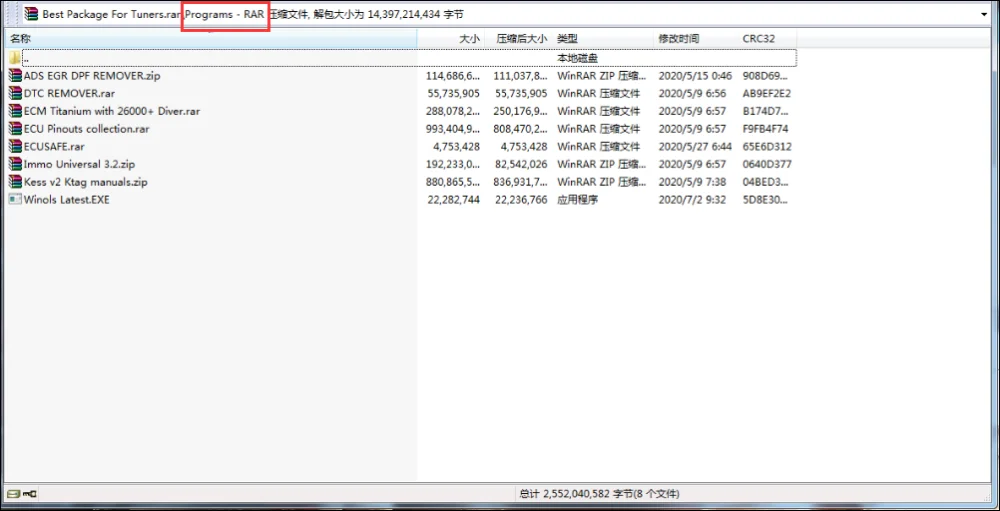Click Winols Latest.EXE application icon
Screen dimensions: 1000x511
15,200
